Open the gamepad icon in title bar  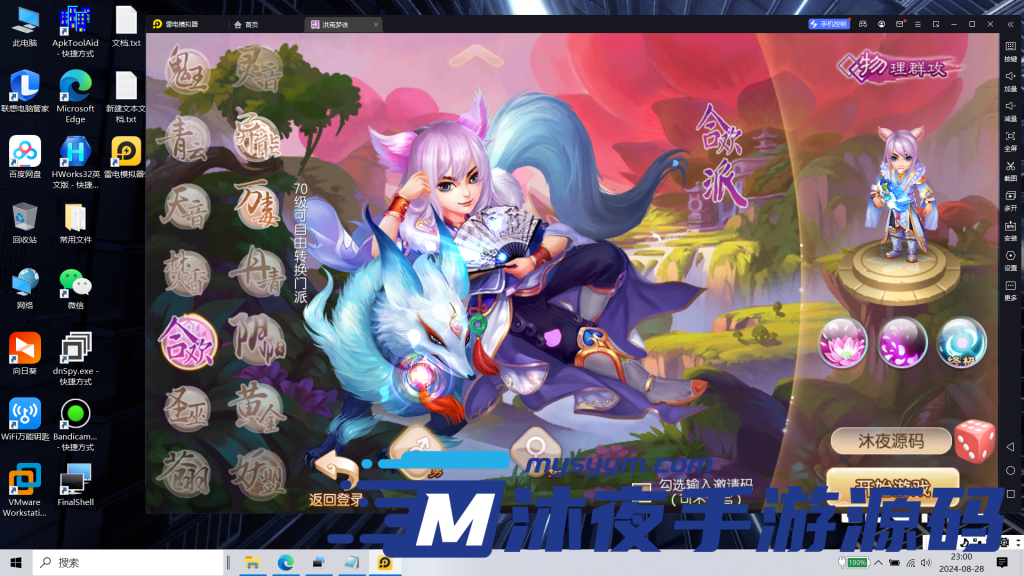point(863,24)
